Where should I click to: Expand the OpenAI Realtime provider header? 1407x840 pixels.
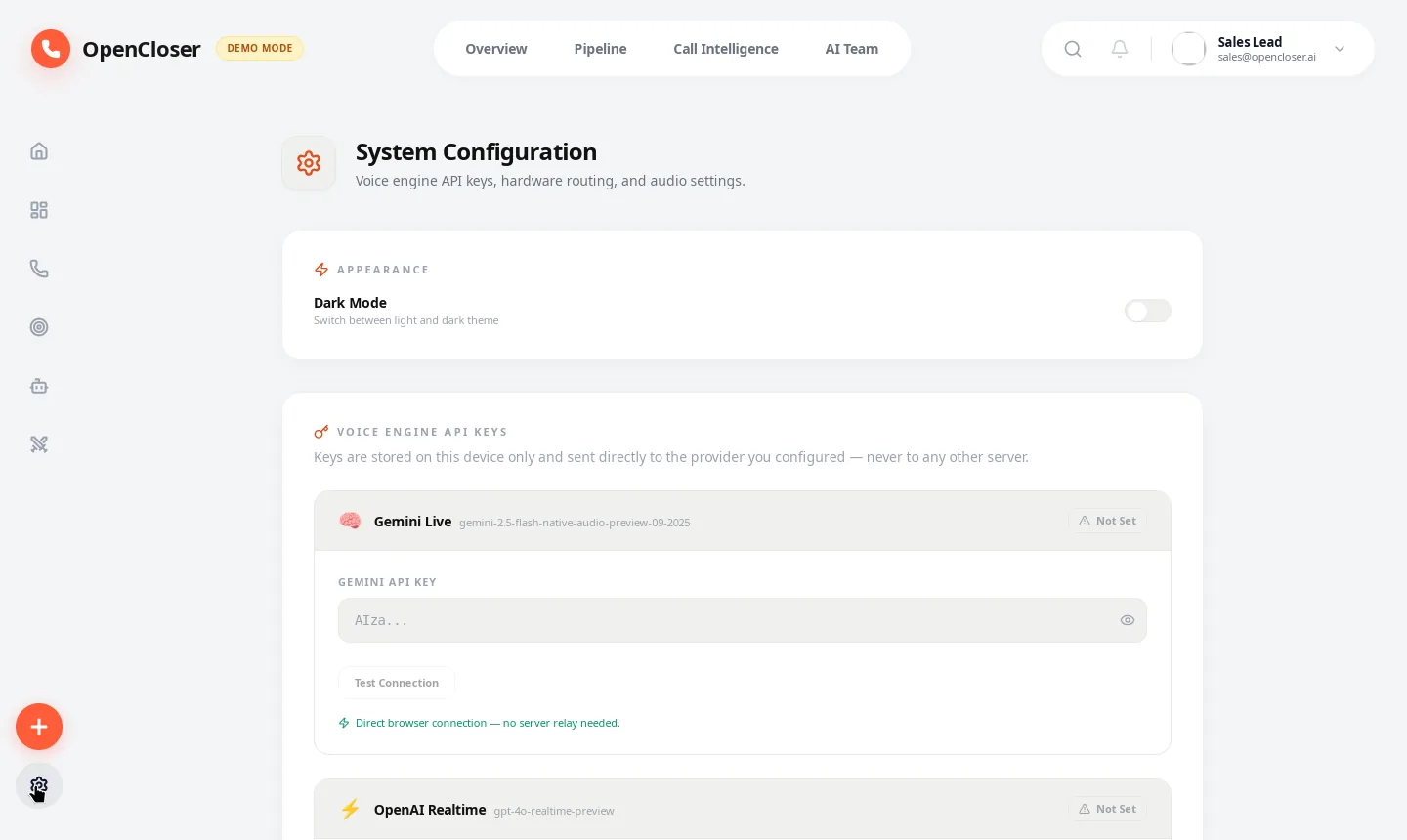point(743,809)
